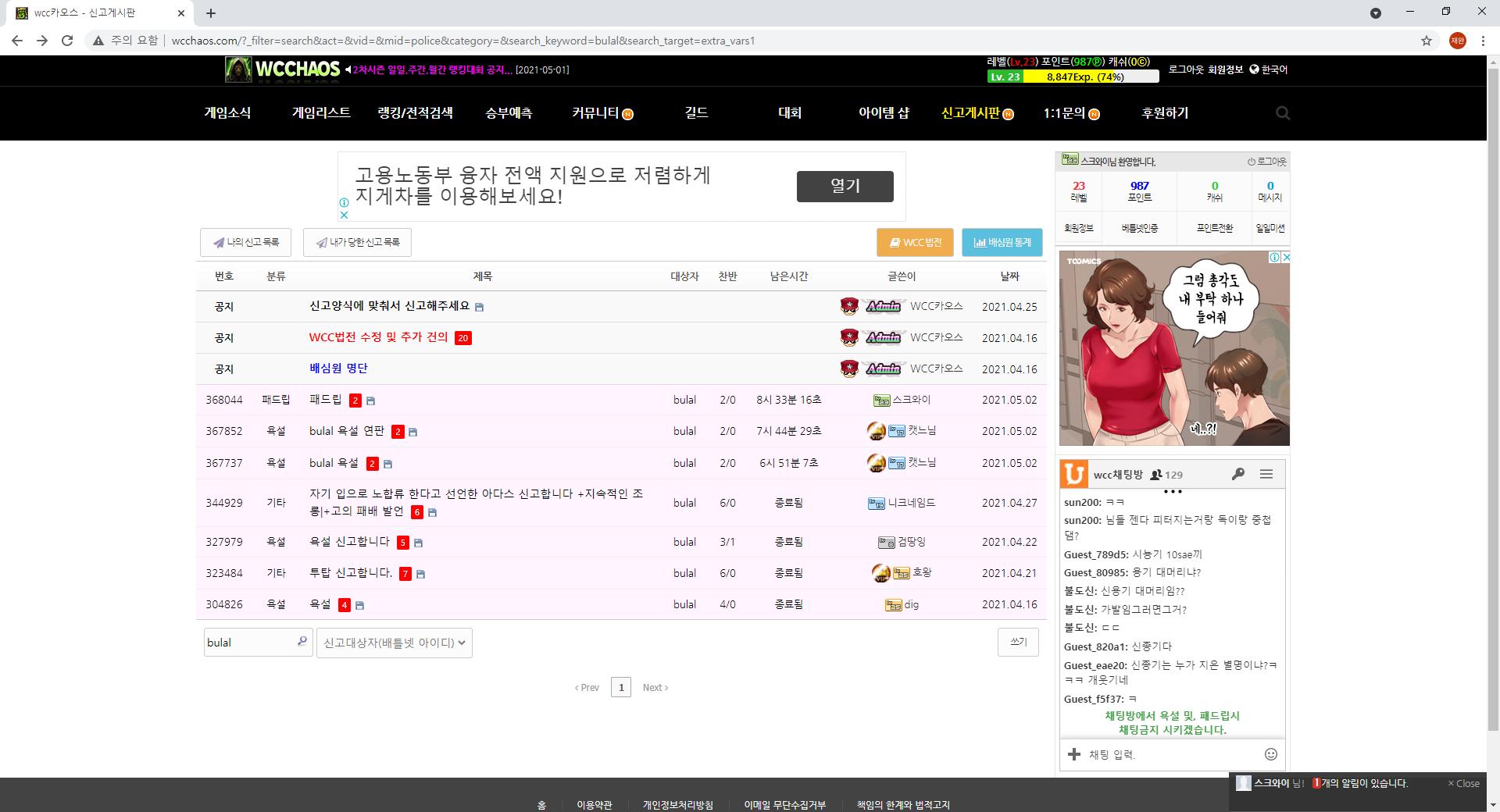Open the Chrome three-dot menu
1500x812 pixels.
pyautogui.click(x=1483, y=41)
